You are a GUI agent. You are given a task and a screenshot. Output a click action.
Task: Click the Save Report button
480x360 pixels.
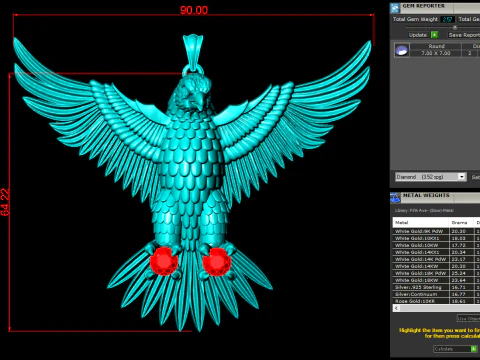point(463,35)
